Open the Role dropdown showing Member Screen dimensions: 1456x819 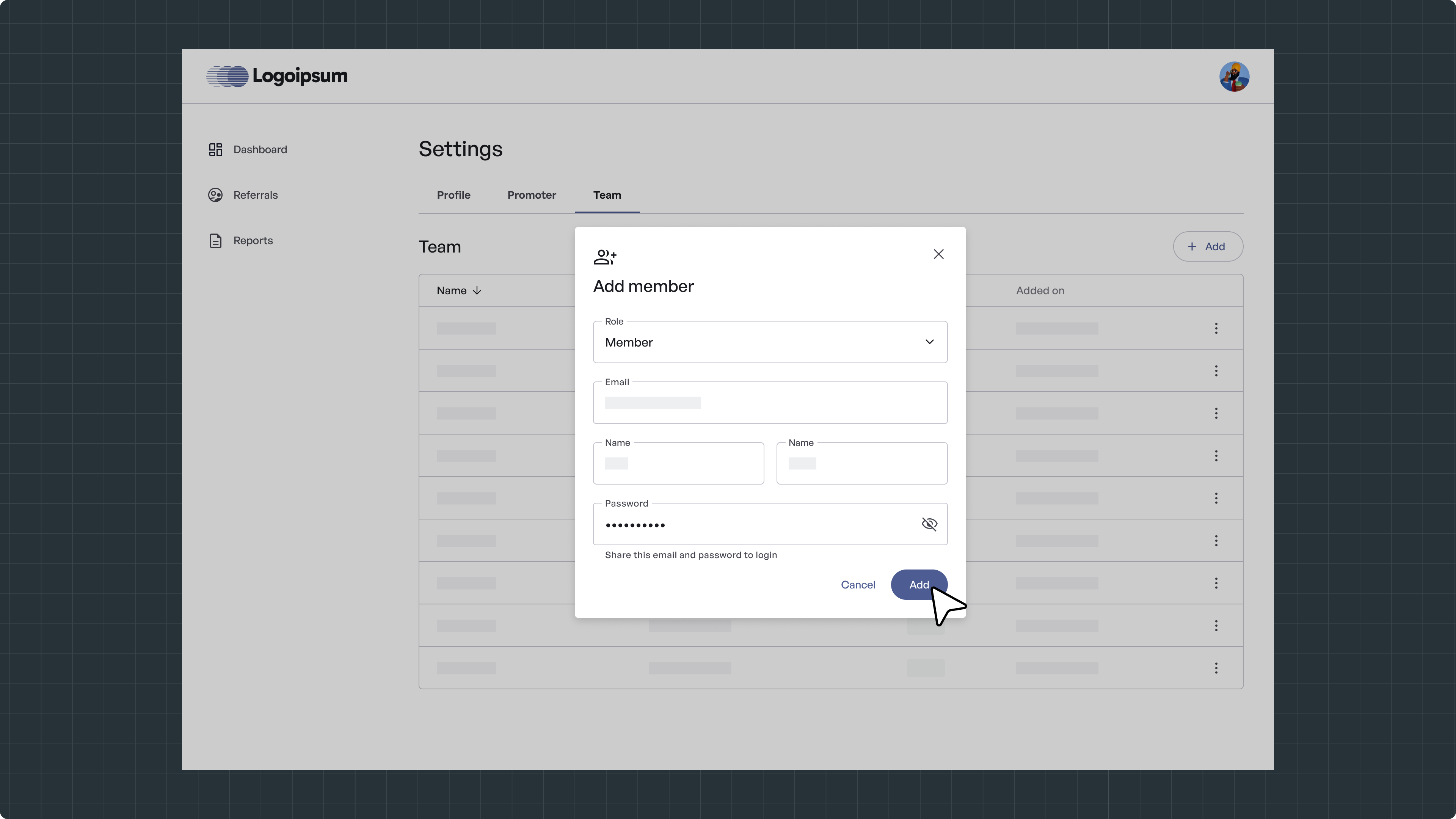[x=758, y=342]
